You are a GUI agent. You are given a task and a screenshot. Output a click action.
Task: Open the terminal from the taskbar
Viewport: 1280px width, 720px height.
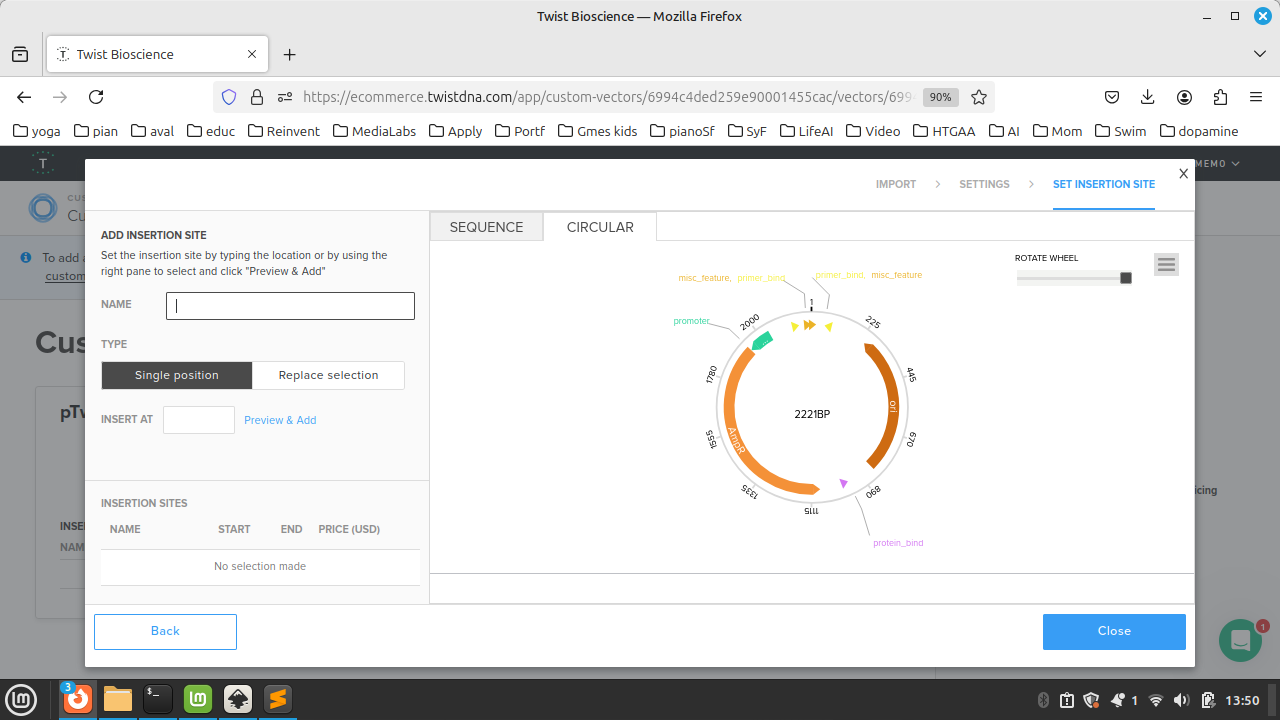[158, 699]
